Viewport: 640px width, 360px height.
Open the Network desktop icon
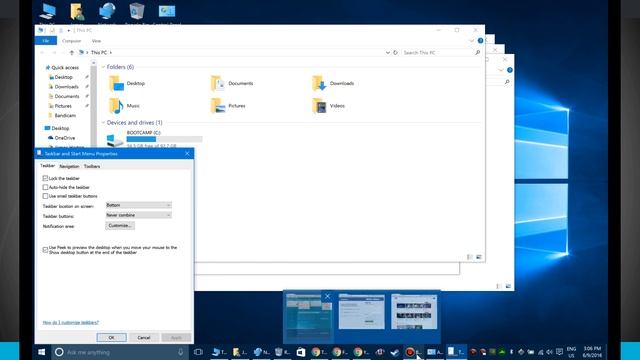point(107,11)
